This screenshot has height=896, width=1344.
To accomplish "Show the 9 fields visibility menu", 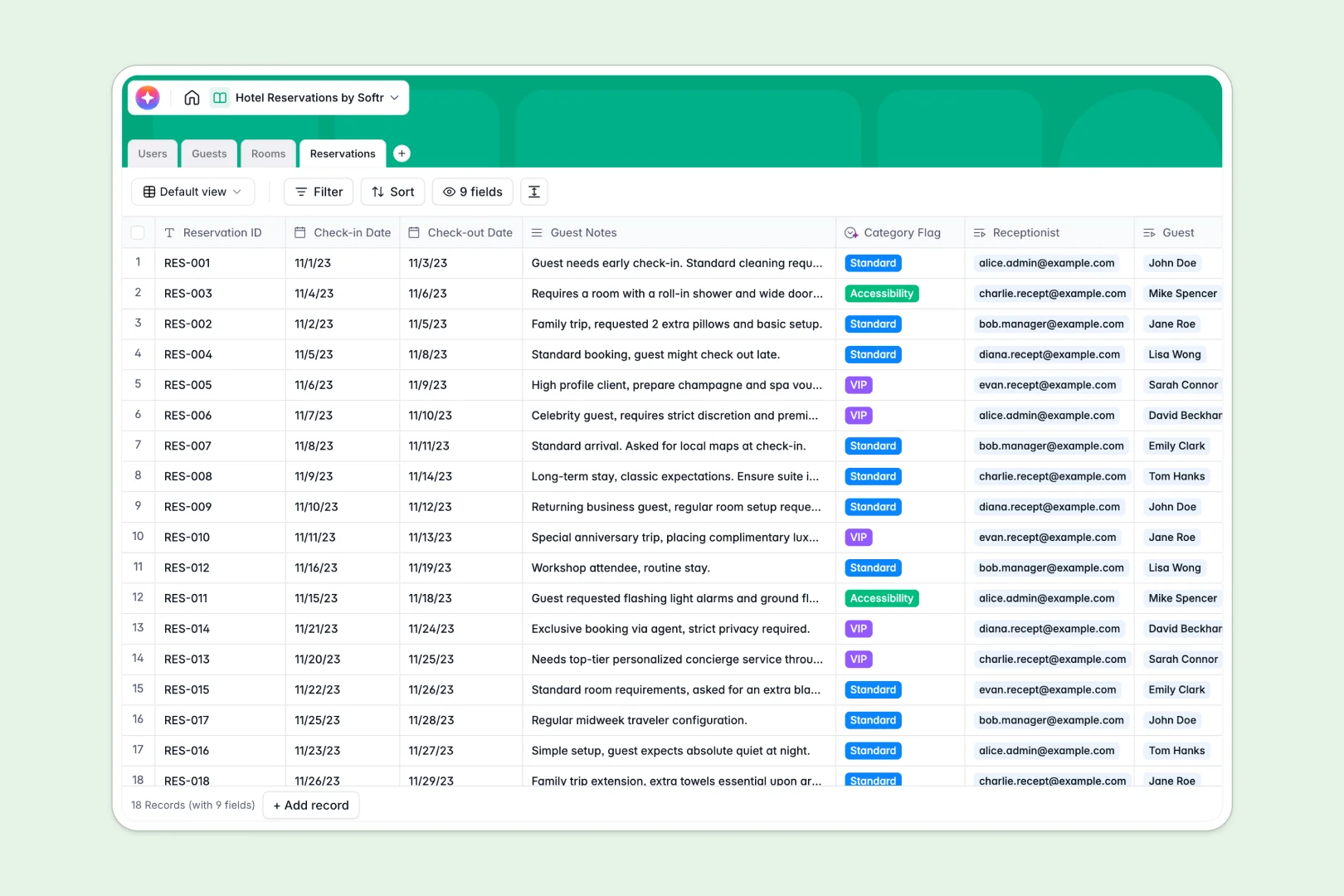I will tap(473, 192).
